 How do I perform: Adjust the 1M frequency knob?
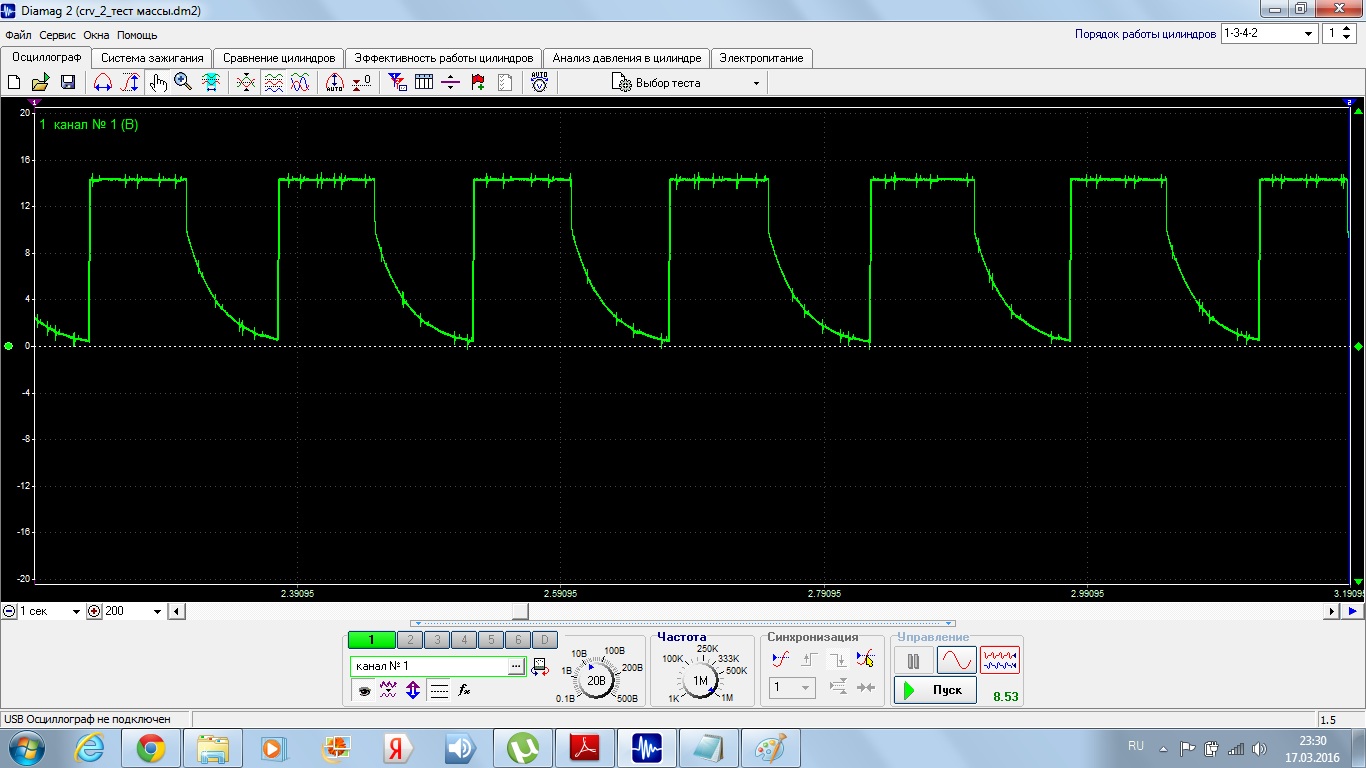tap(700, 680)
